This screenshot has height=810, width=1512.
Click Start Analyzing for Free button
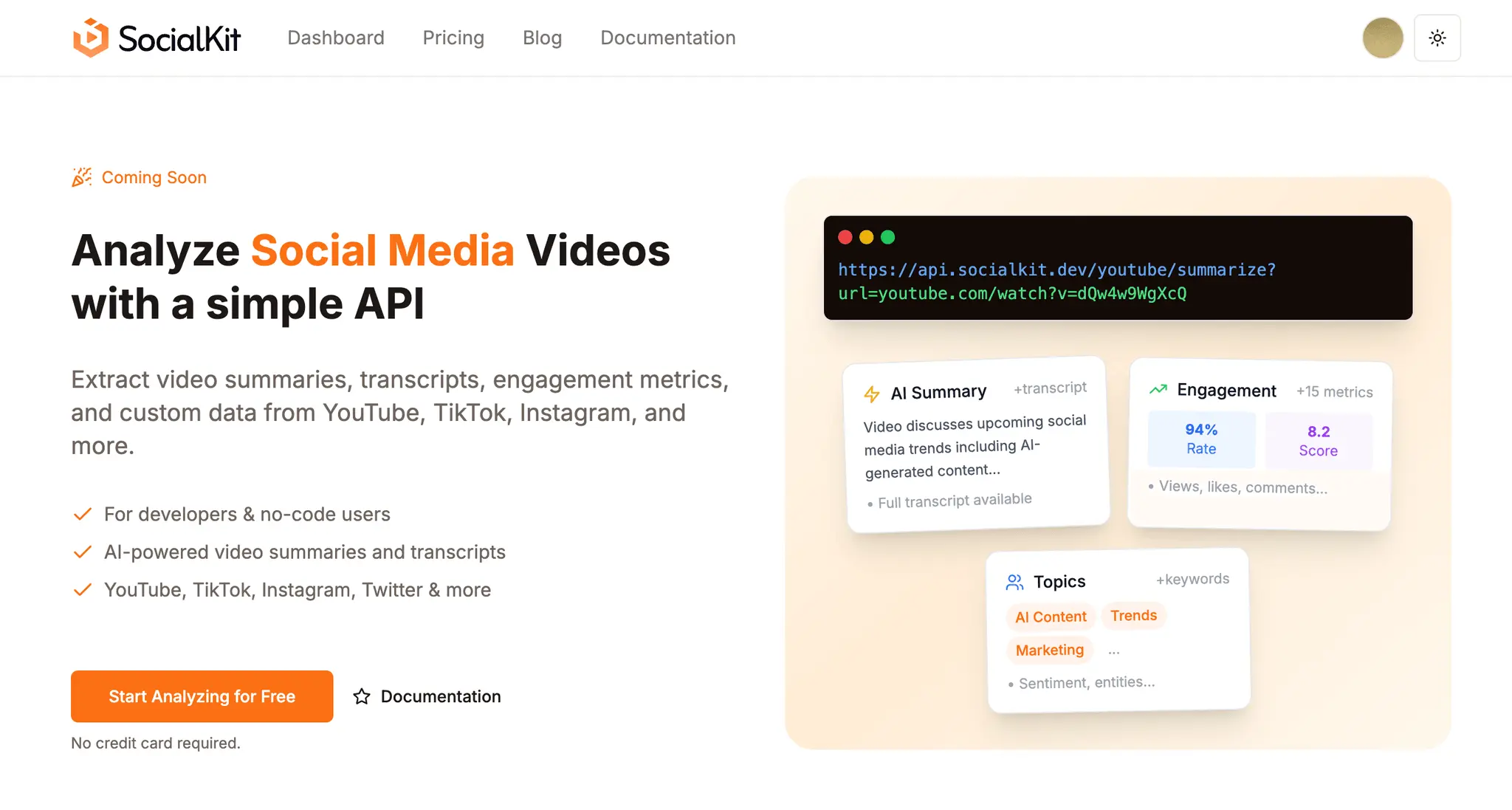(x=202, y=696)
